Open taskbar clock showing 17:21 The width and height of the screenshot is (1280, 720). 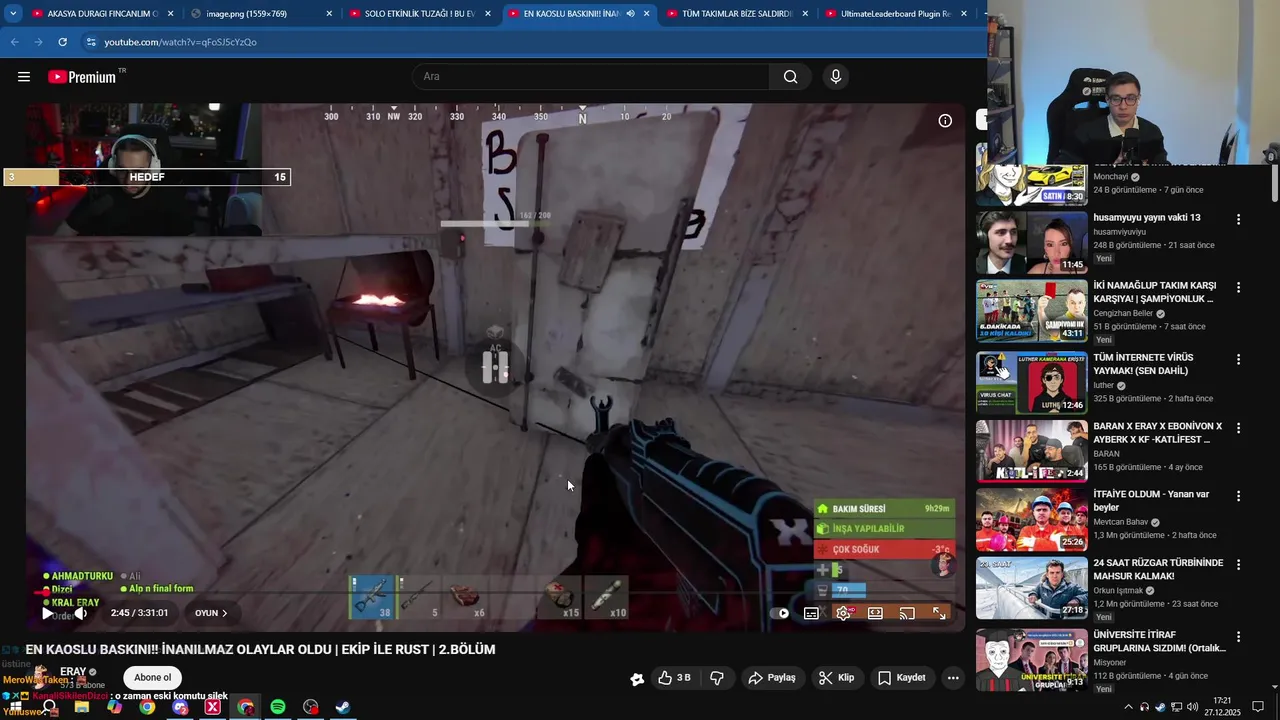[x=1222, y=707]
